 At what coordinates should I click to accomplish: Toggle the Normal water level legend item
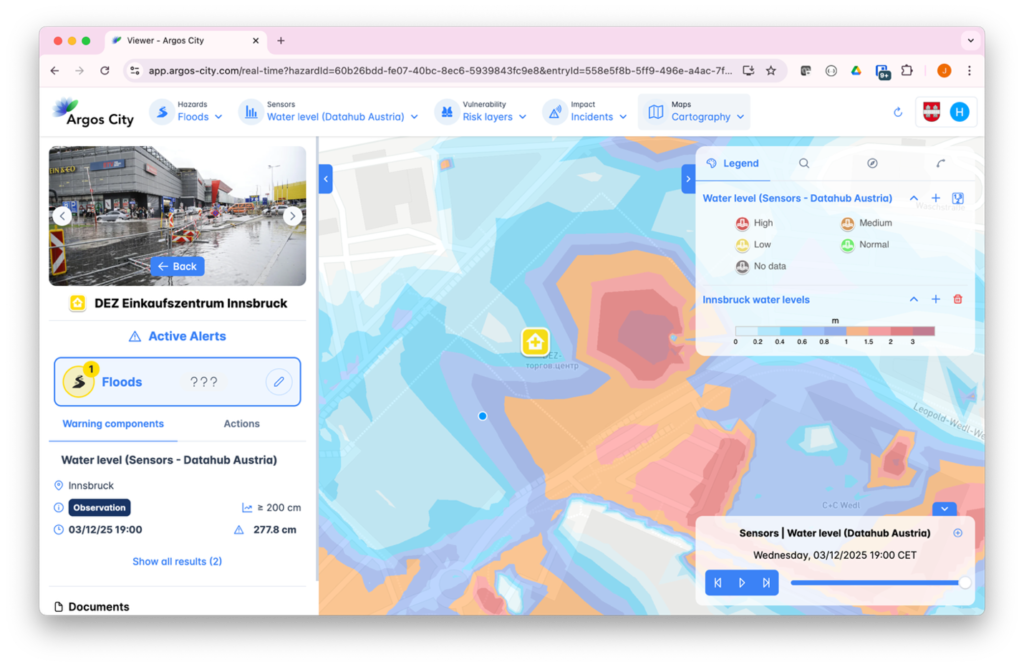tap(847, 245)
